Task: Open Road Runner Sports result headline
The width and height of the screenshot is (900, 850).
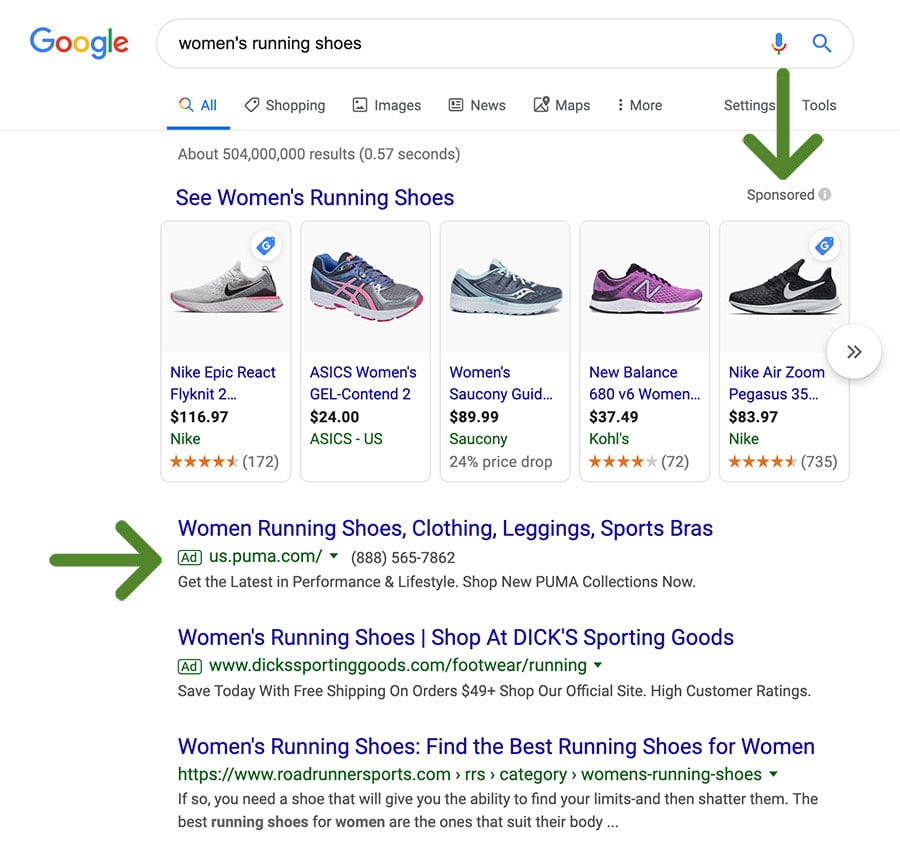Action: point(496,747)
